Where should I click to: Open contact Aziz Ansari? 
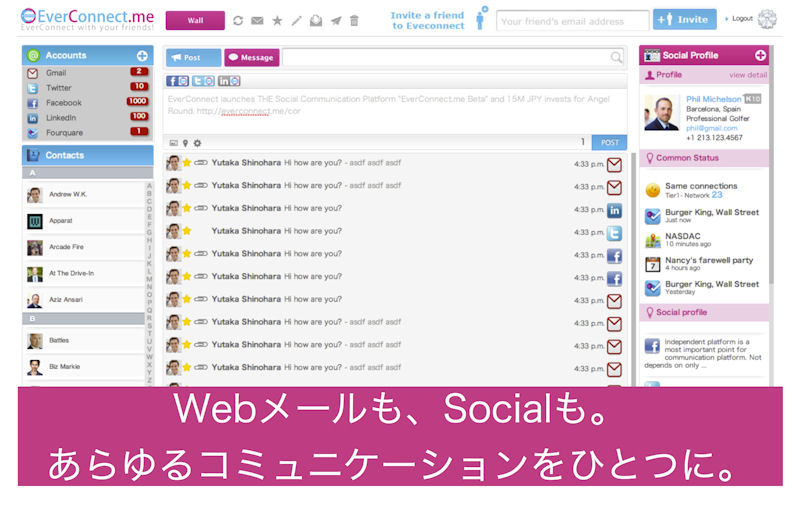(84, 300)
